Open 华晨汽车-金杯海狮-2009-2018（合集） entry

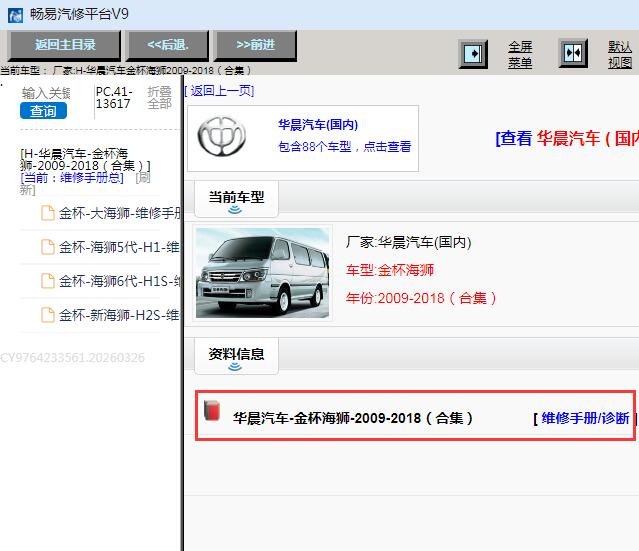pyautogui.click(x=353, y=418)
